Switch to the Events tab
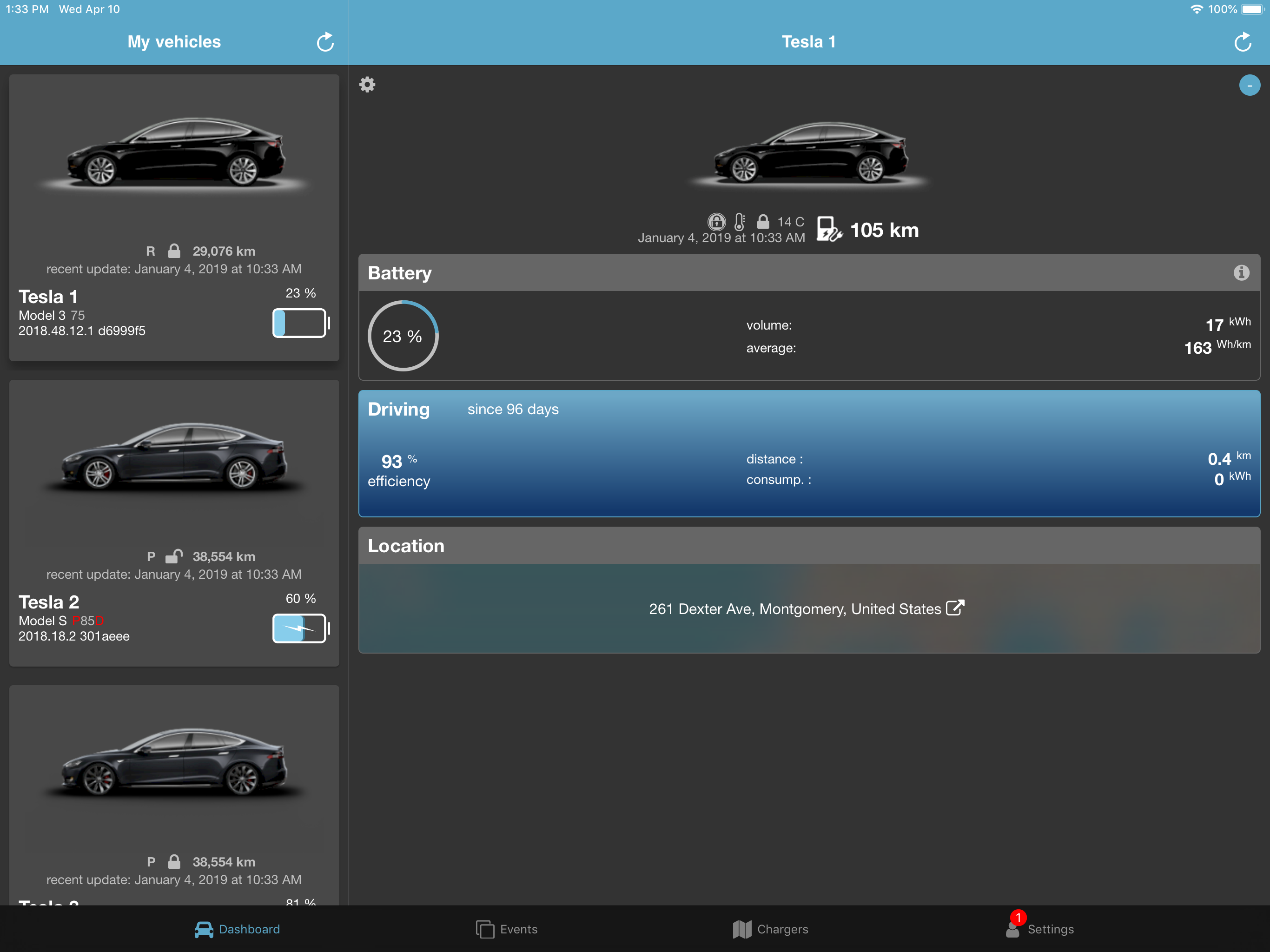Viewport: 1270px width, 952px height. click(x=507, y=928)
